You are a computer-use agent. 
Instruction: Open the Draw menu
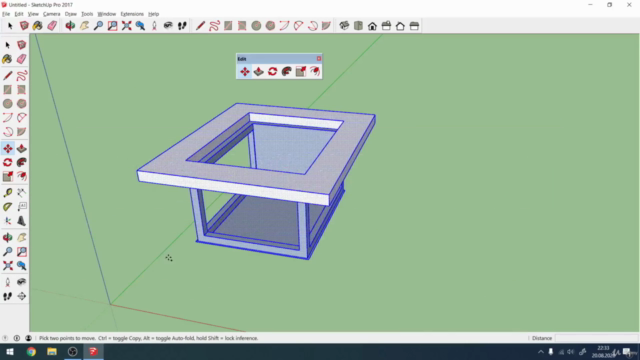pos(71,14)
